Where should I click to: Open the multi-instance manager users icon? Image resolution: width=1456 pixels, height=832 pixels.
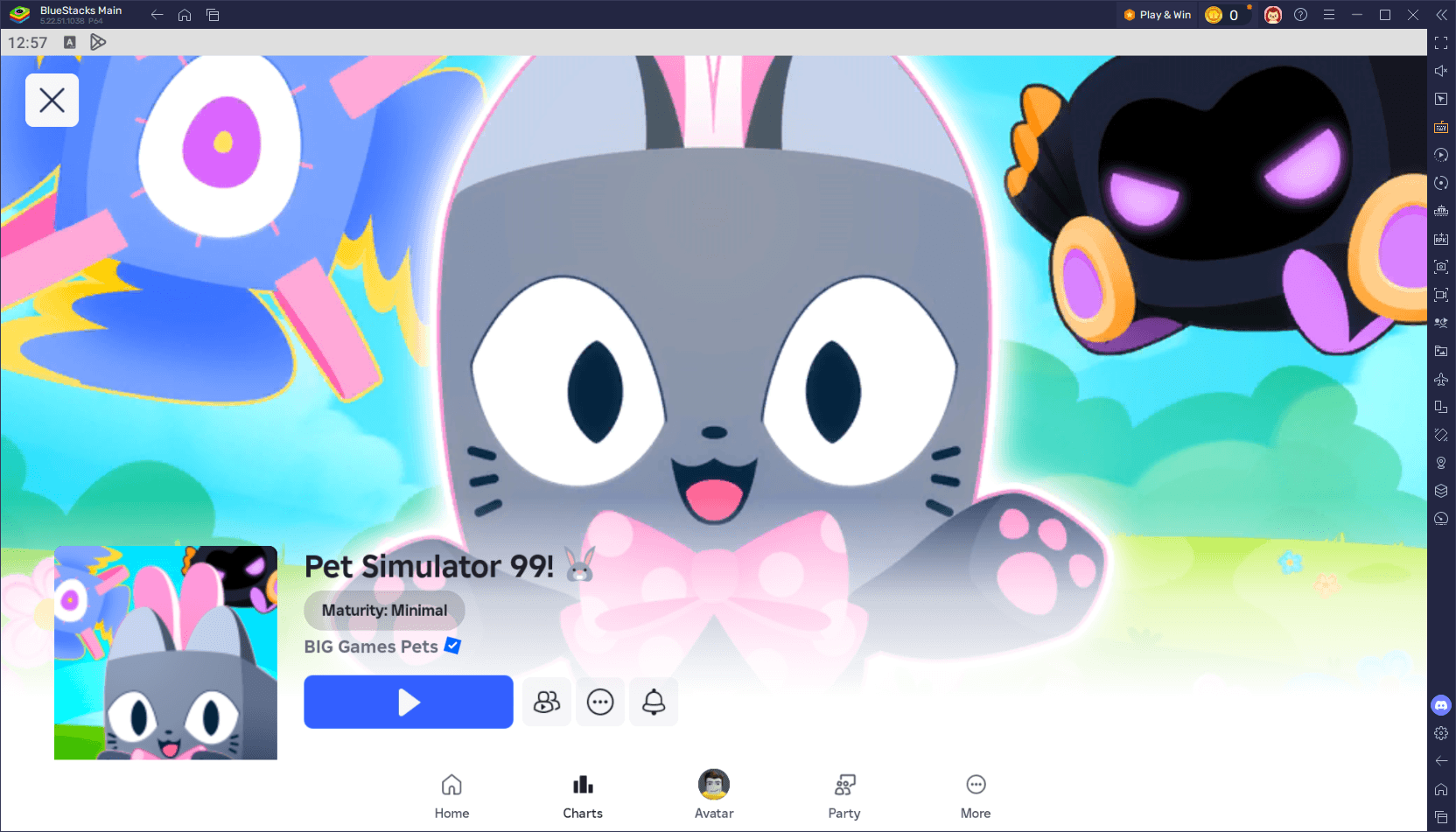tap(1441, 323)
